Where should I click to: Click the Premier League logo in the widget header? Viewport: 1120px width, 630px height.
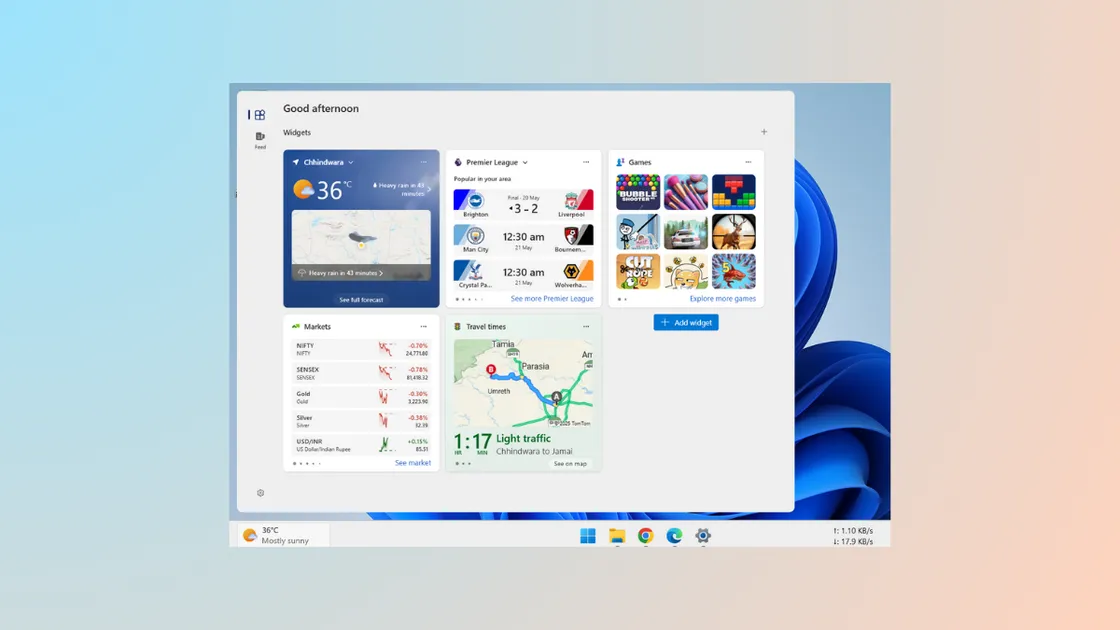pyautogui.click(x=459, y=161)
